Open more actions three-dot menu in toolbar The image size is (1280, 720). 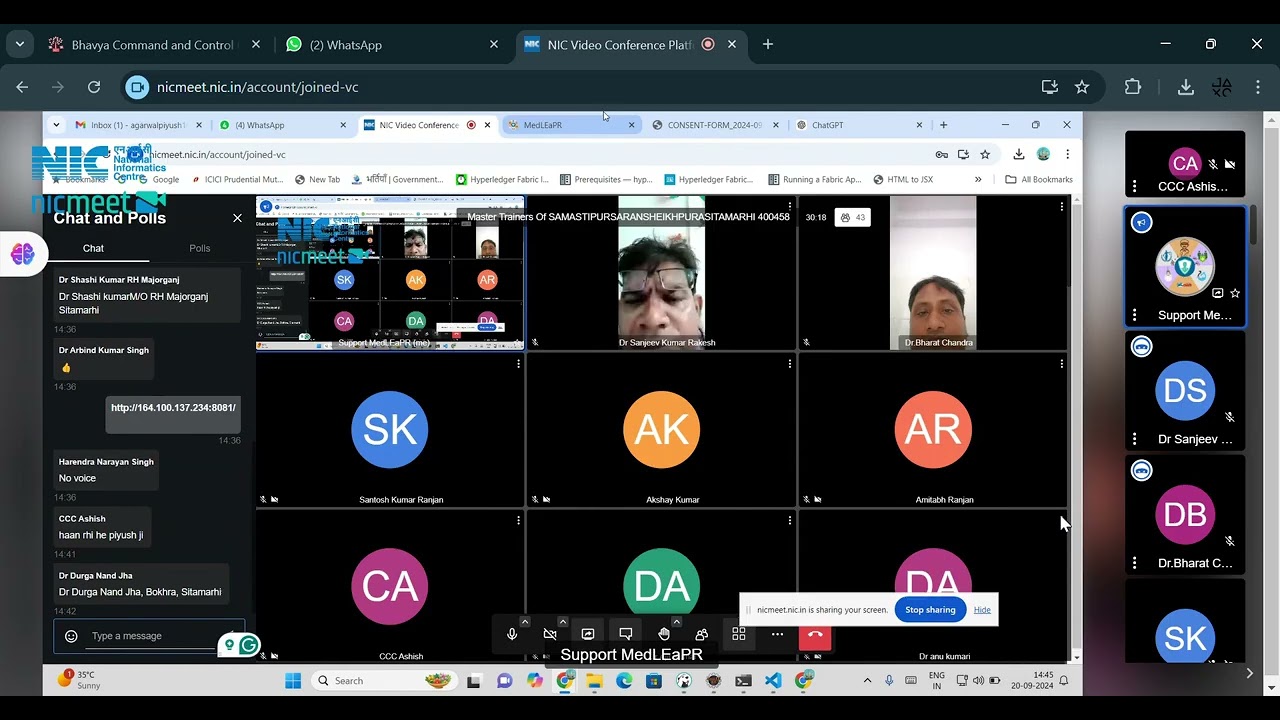pos(777,634)
